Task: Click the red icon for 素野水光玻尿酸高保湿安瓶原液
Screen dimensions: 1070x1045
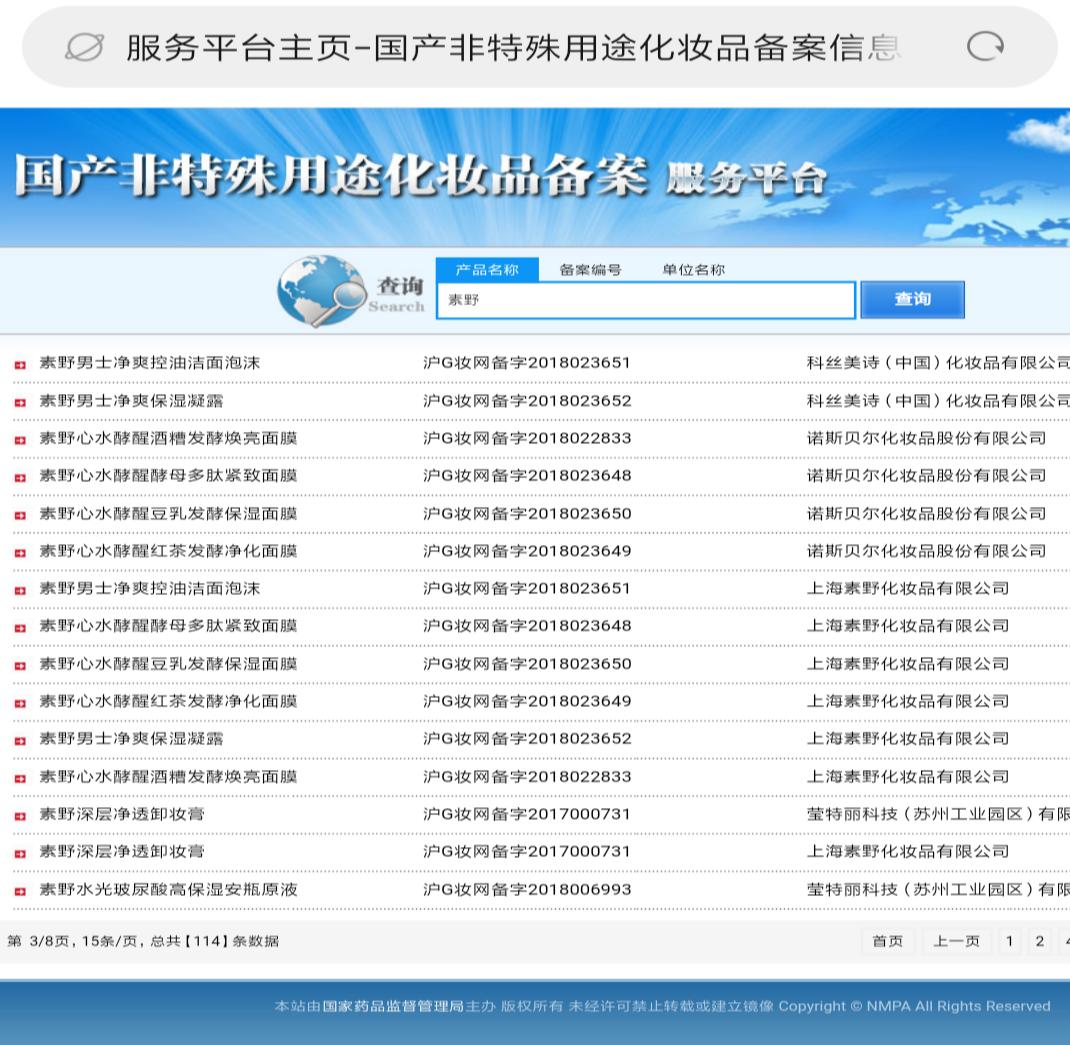Action: (20, 889)
